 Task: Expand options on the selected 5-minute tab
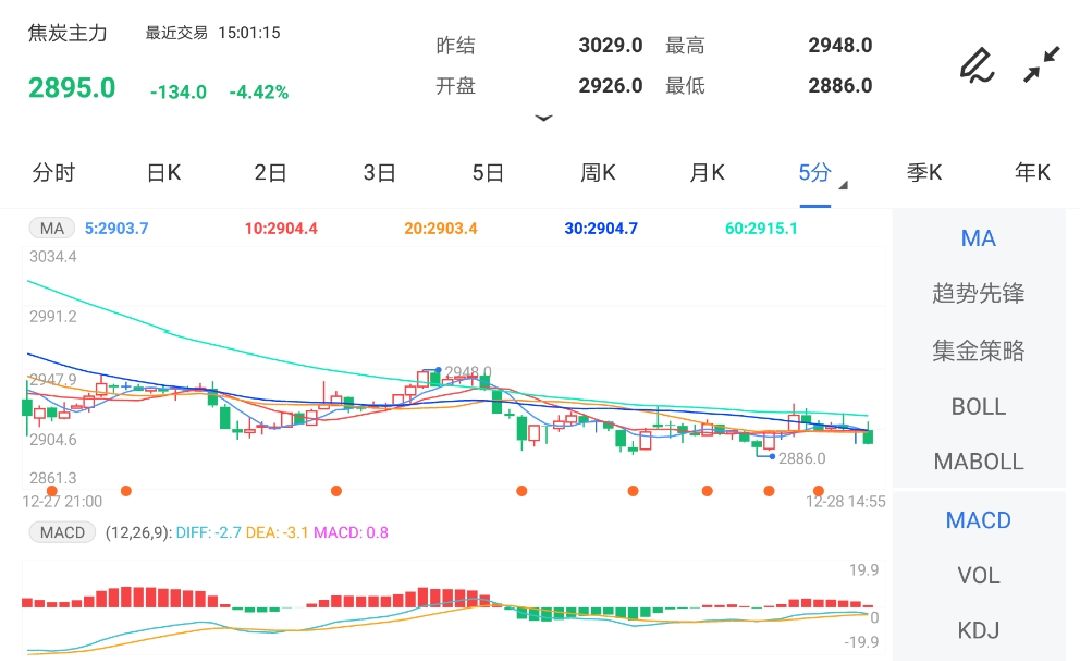[815, 173]
